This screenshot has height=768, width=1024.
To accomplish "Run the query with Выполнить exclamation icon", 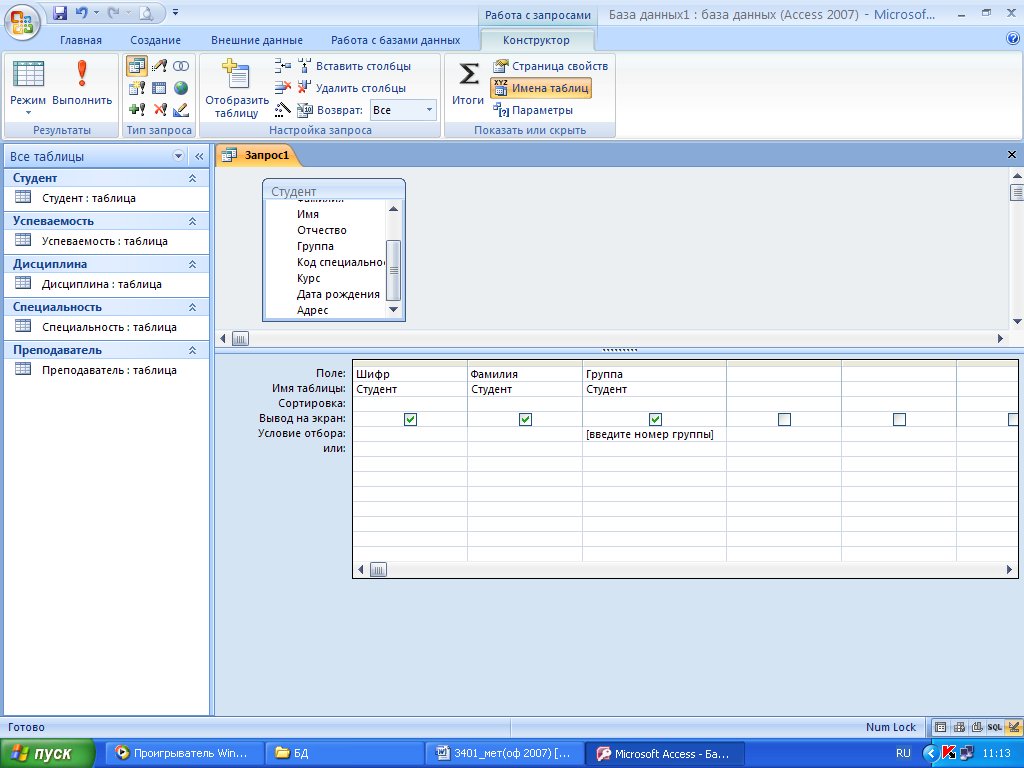I will point(82,73).
